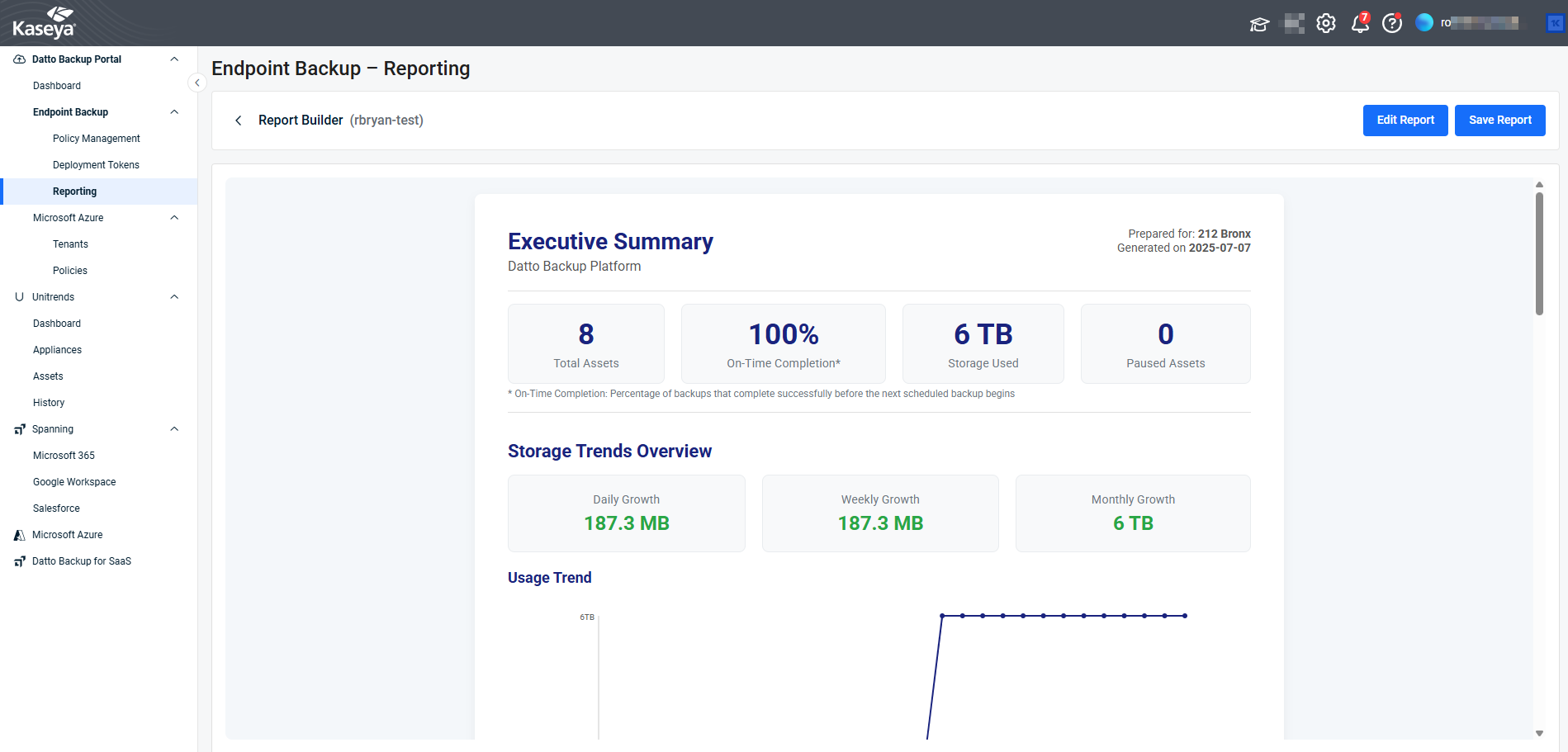
Task: Open the graduation cap training icon
Action: pyautogui.click(x=1259, y=24)
